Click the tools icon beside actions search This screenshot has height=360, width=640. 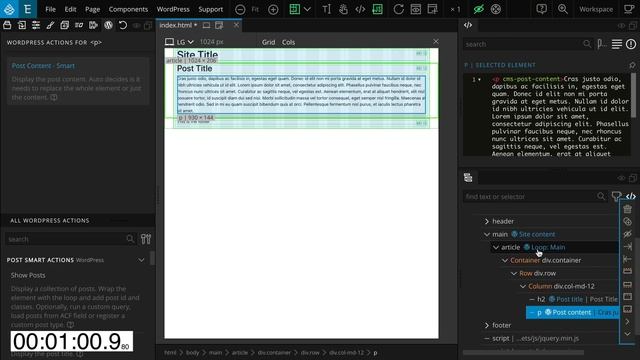pyautogui.click(x=146, y=239)
